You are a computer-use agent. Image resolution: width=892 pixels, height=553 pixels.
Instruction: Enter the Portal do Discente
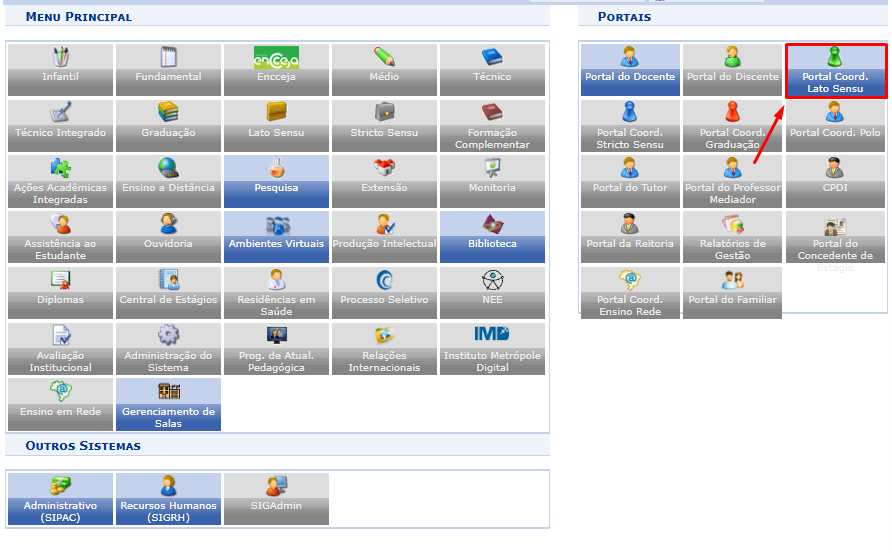pos(733,69)
